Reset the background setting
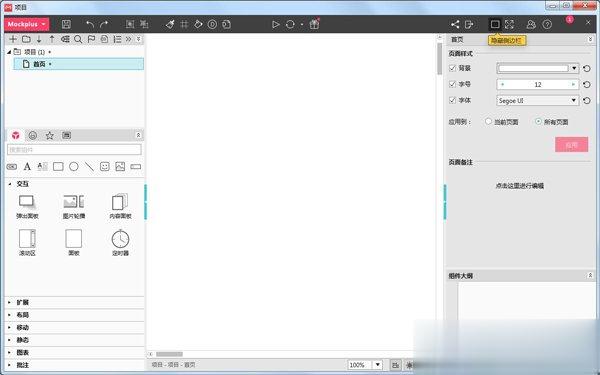Image resolution: width=600 pixels, height=375 pixels. (587, 68)
